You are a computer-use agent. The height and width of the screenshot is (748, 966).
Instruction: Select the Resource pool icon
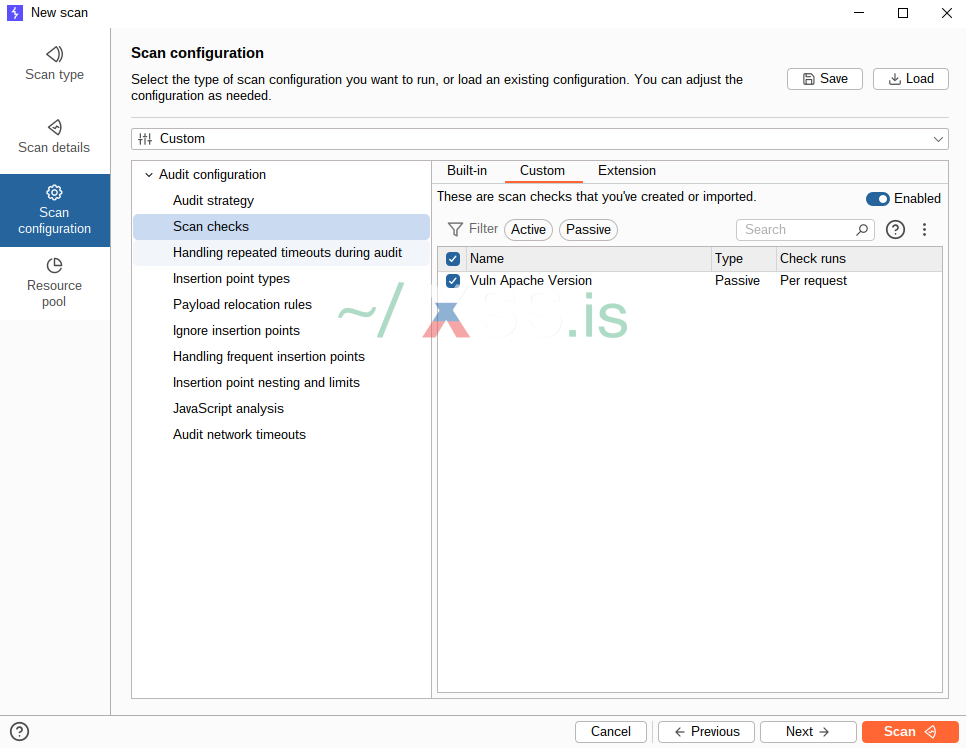55,265
